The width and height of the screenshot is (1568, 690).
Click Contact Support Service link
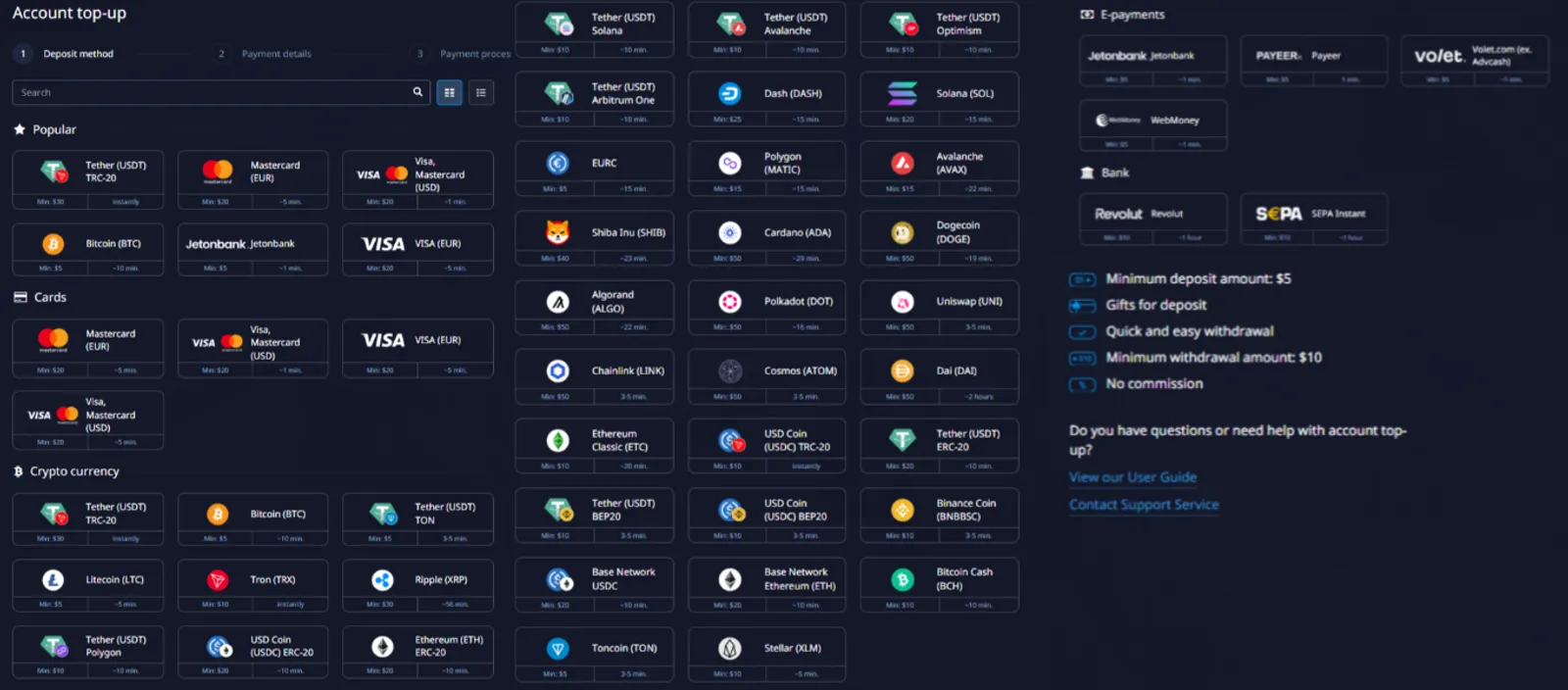pos(1144,505)
